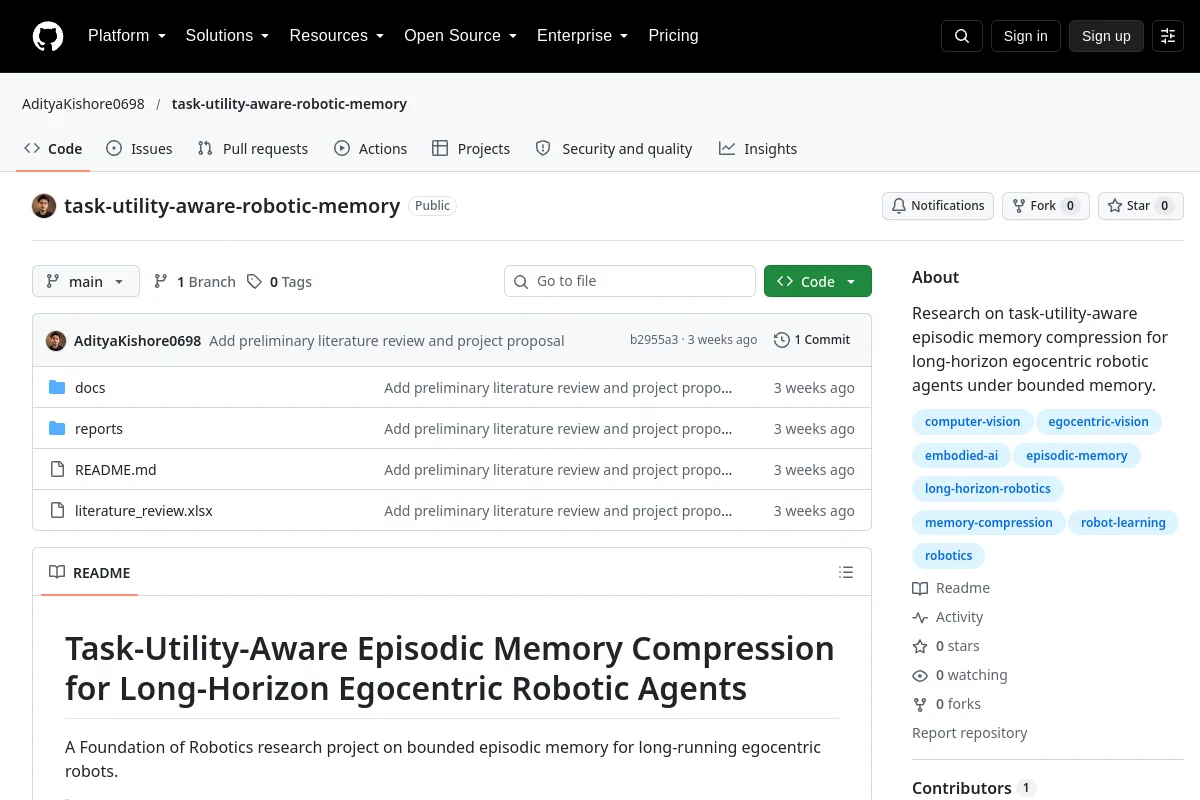Expand the Enterprise menu
Image resolution: width=1200 pixels, height=800 pixels.
click(x=582, y=36)
